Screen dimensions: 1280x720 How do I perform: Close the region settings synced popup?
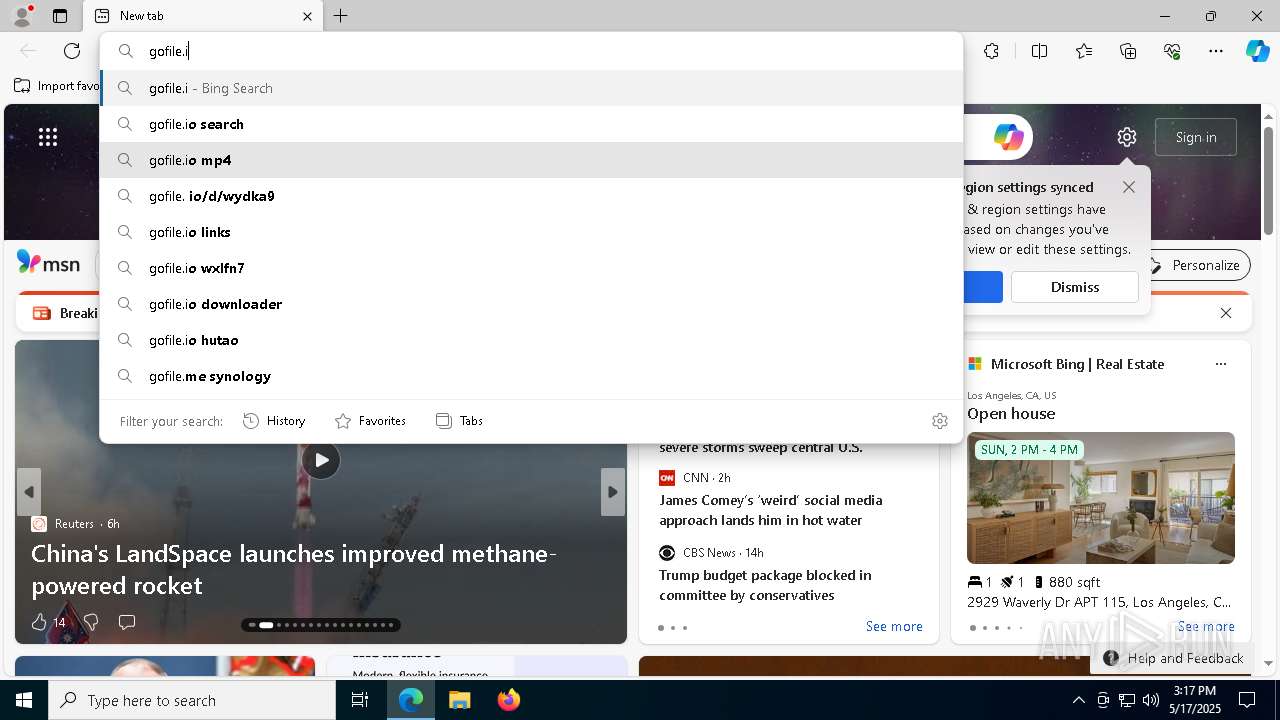point(1129,187)
